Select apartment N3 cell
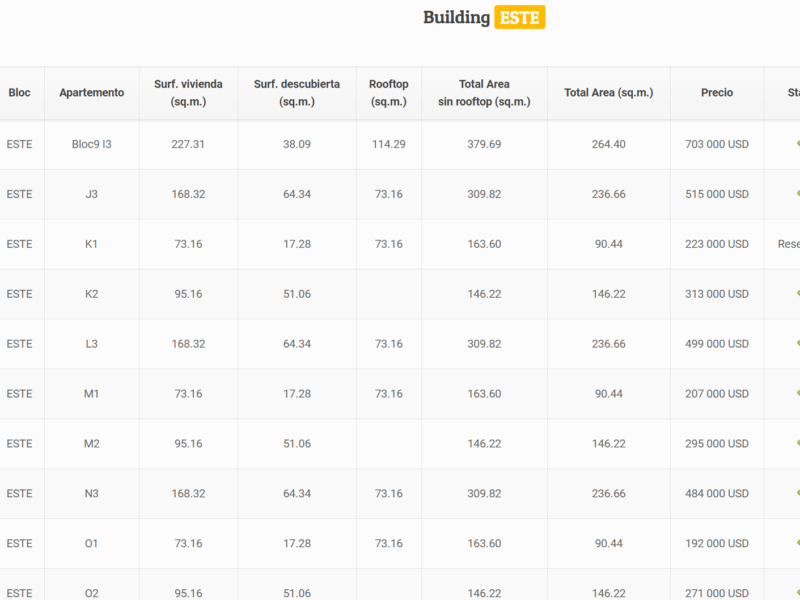 (91, 494)
